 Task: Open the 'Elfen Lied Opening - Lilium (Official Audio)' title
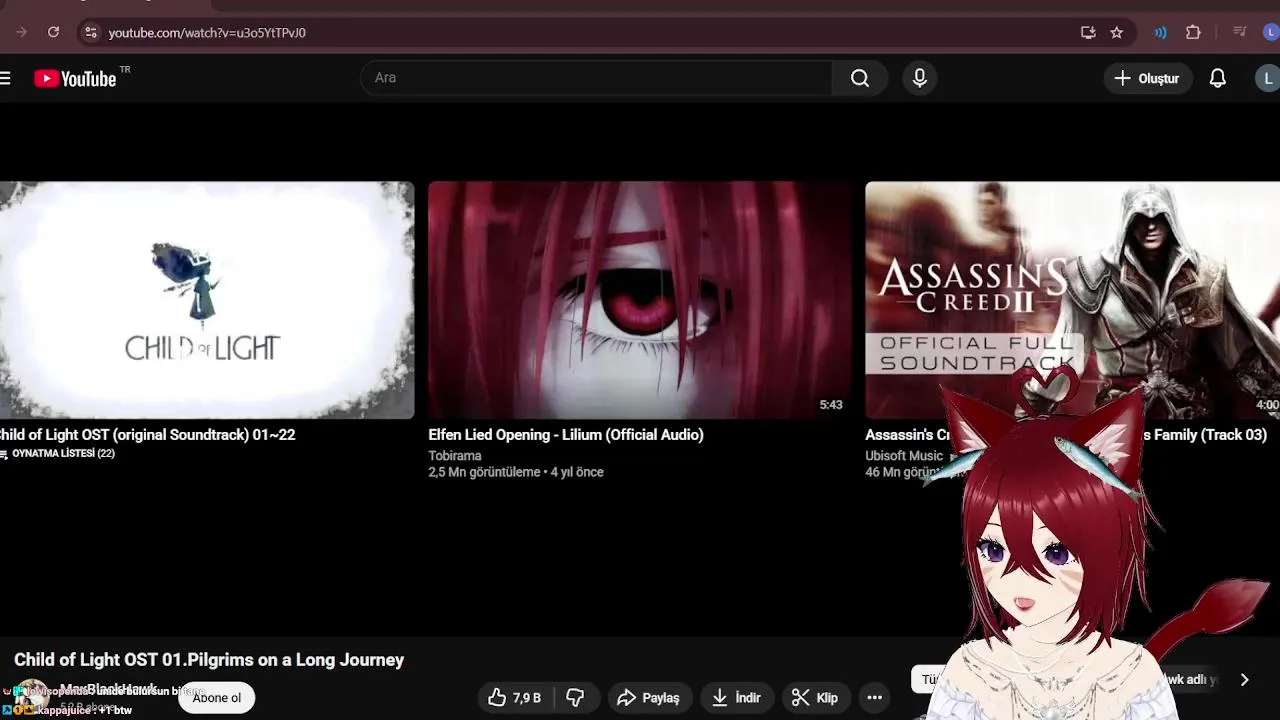[x=566, y=435]
